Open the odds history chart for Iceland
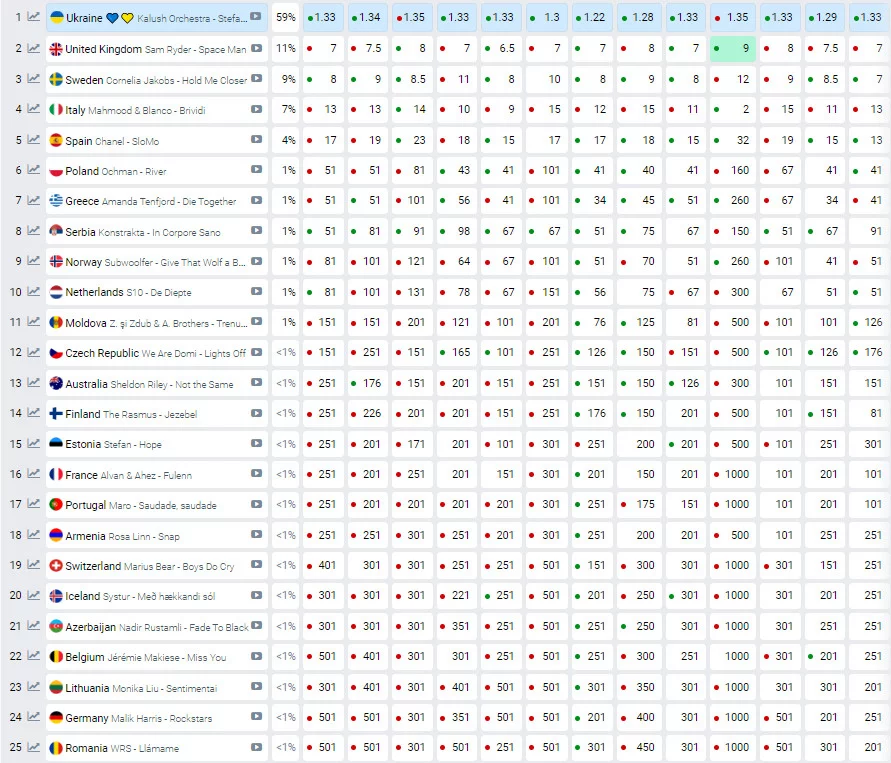Screen dimensions: 891x763 [34, 595]
